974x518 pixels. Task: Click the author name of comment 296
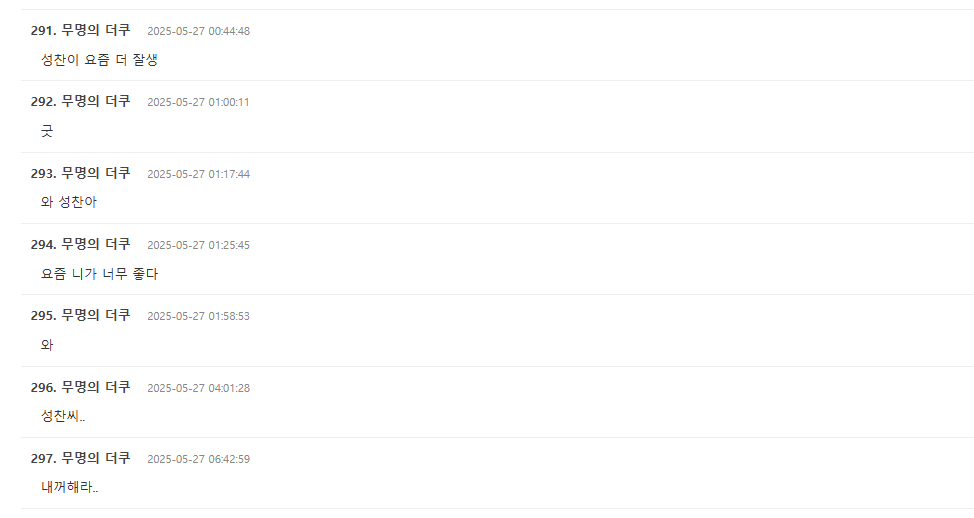point(95,387)
